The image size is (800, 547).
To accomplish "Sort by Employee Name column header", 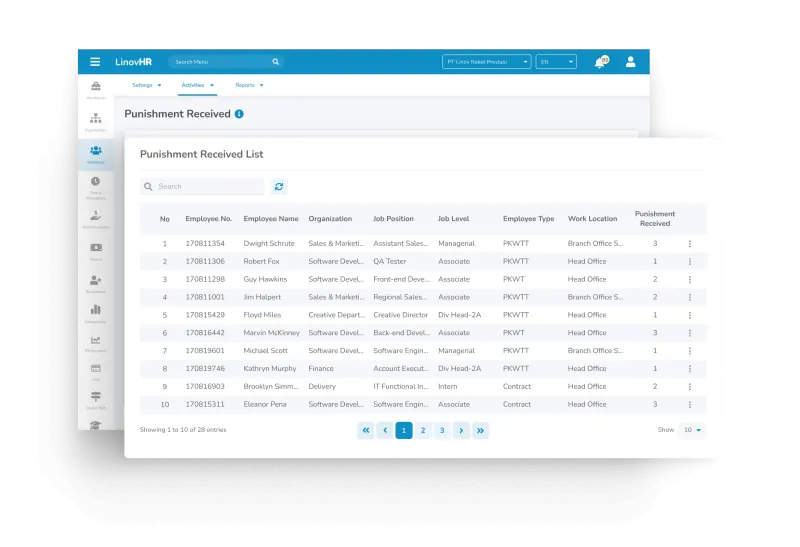I will (271, 218).
